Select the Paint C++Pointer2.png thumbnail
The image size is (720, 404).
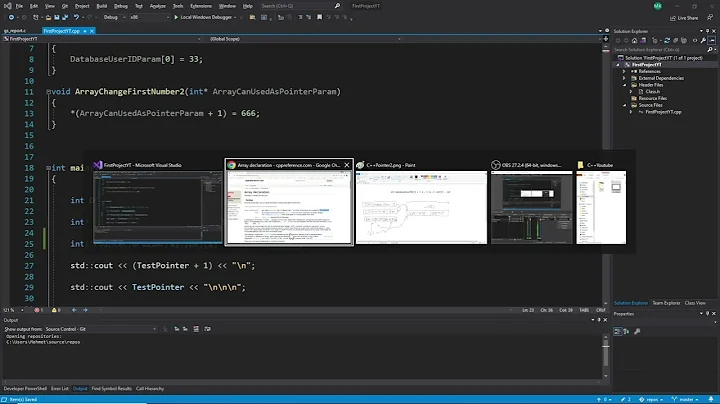pos(422,202)
